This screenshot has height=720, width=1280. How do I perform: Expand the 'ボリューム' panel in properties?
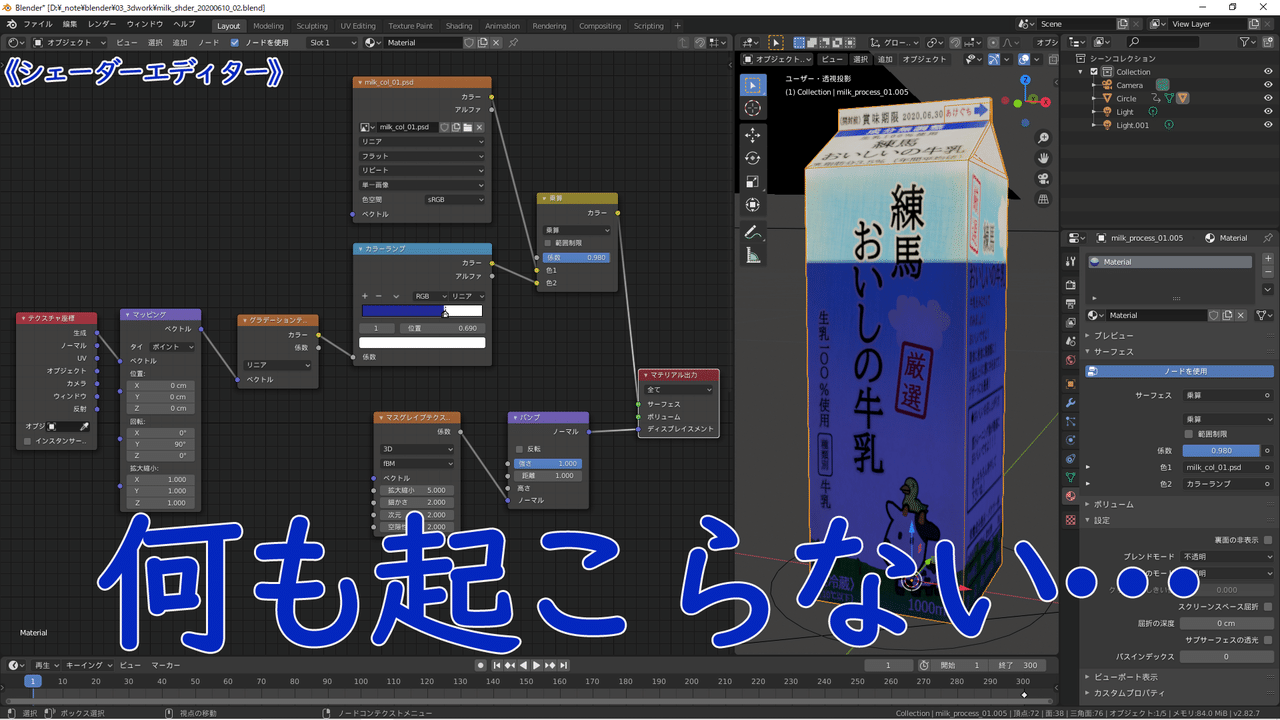click(1113, 504)
